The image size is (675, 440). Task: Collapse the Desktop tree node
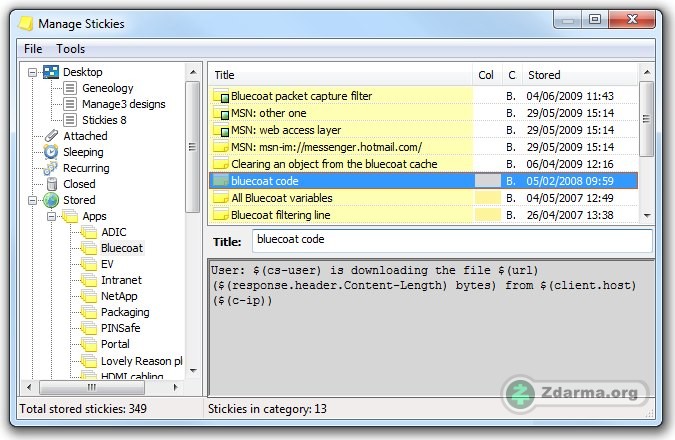tap(32, 72)
